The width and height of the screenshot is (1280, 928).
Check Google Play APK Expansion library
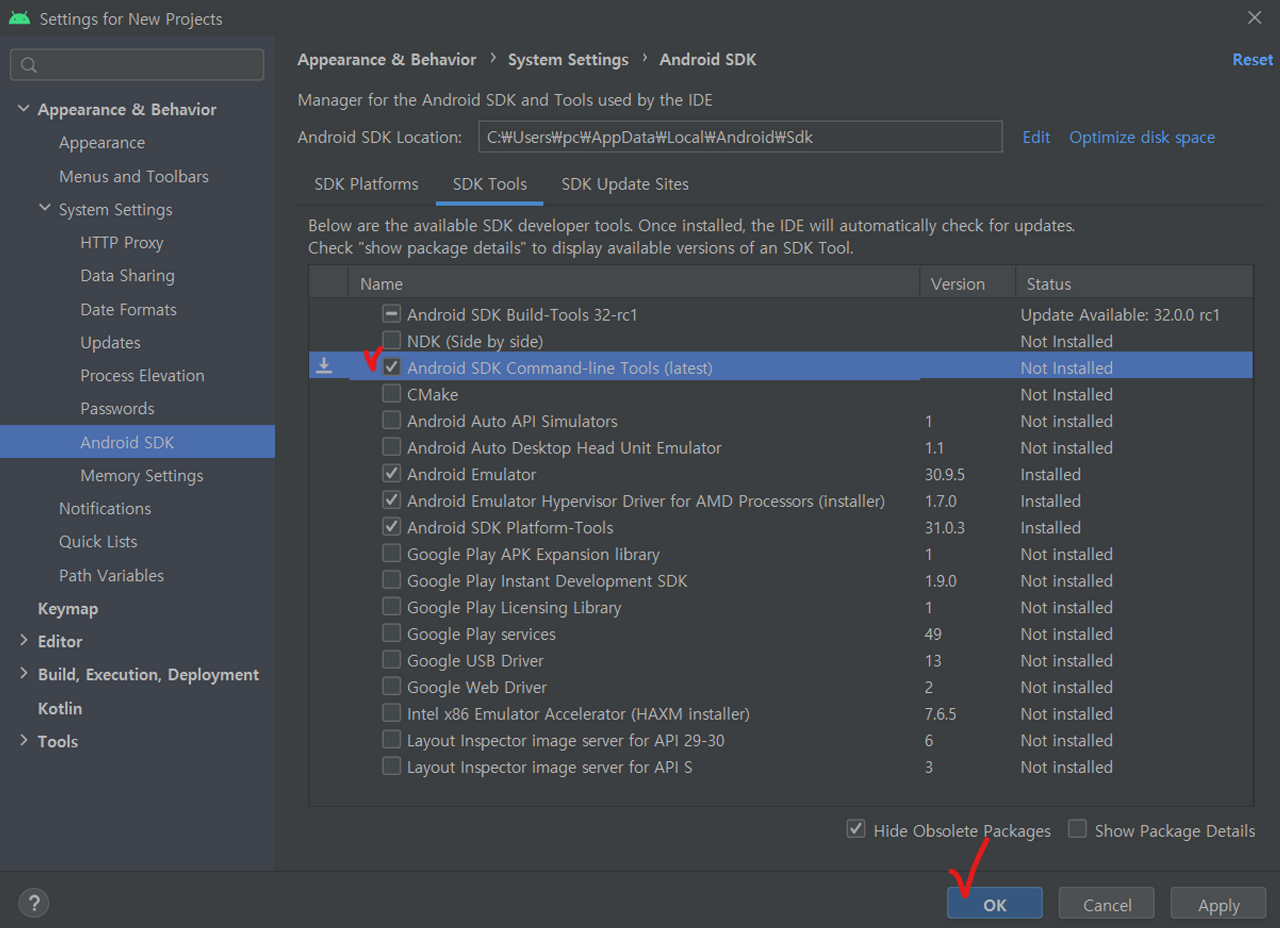[x=392, y=553]
